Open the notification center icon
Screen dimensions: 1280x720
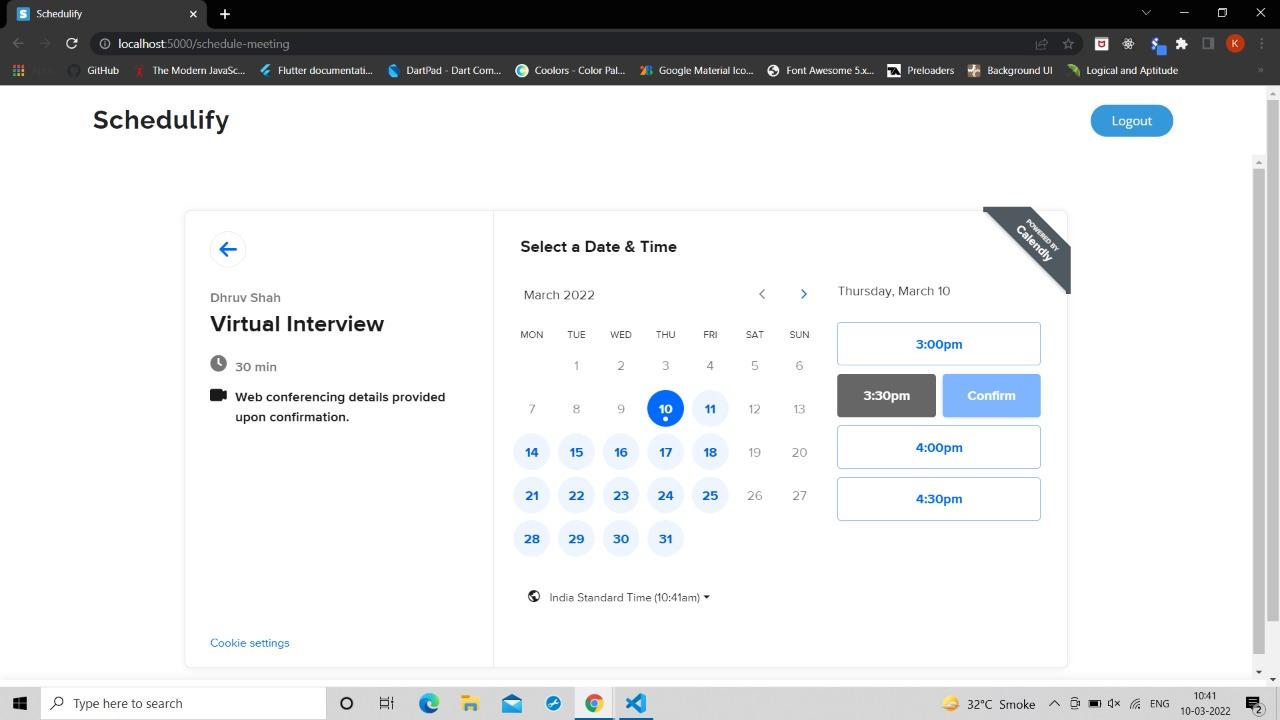point(1254,704)
